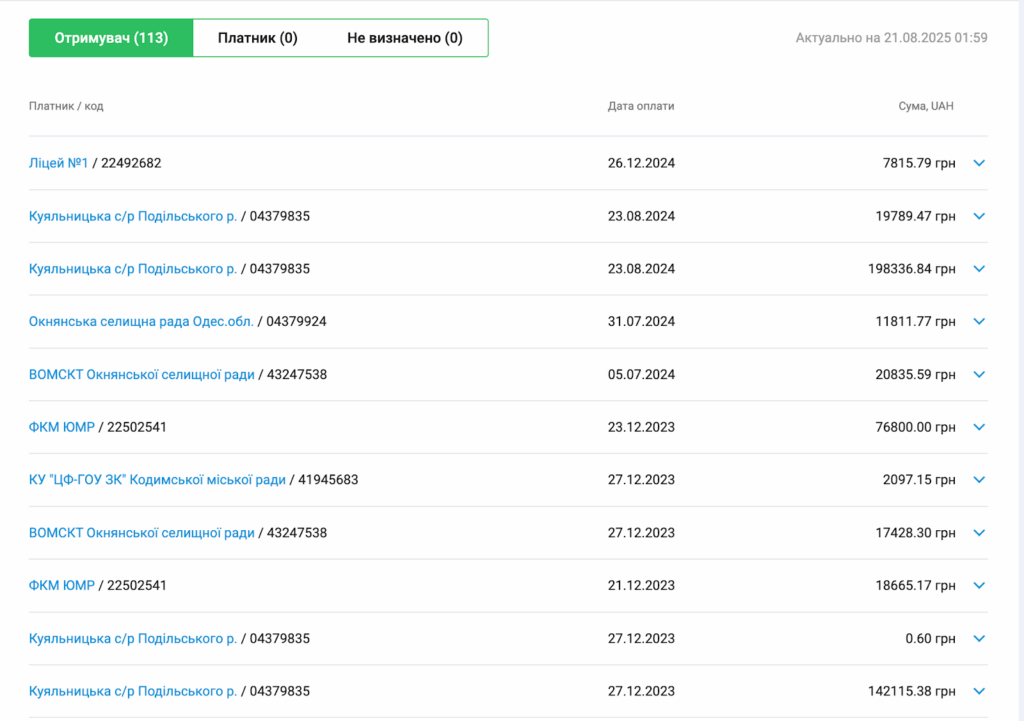This screenshot has width=1024, height=721.
Task: Expand the 19789.47 грн payment details
Action: click(x=979, y=216)
